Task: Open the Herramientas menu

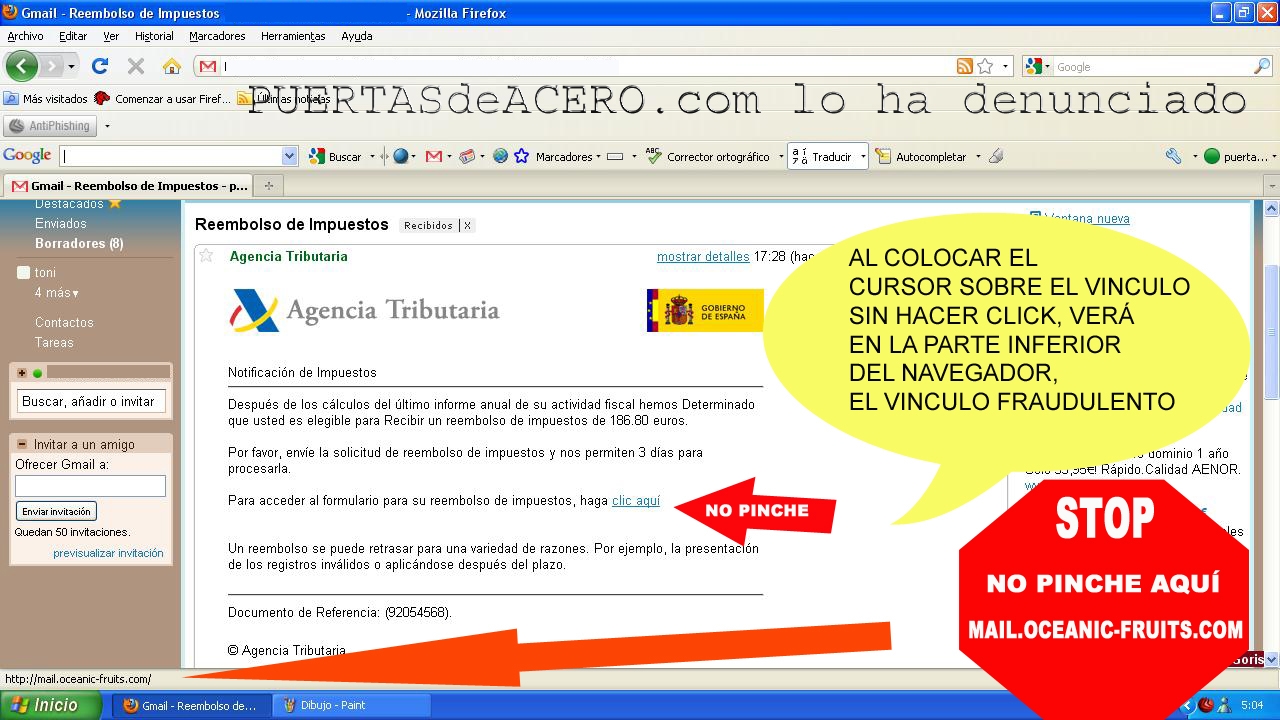Action: click(293, 36)
